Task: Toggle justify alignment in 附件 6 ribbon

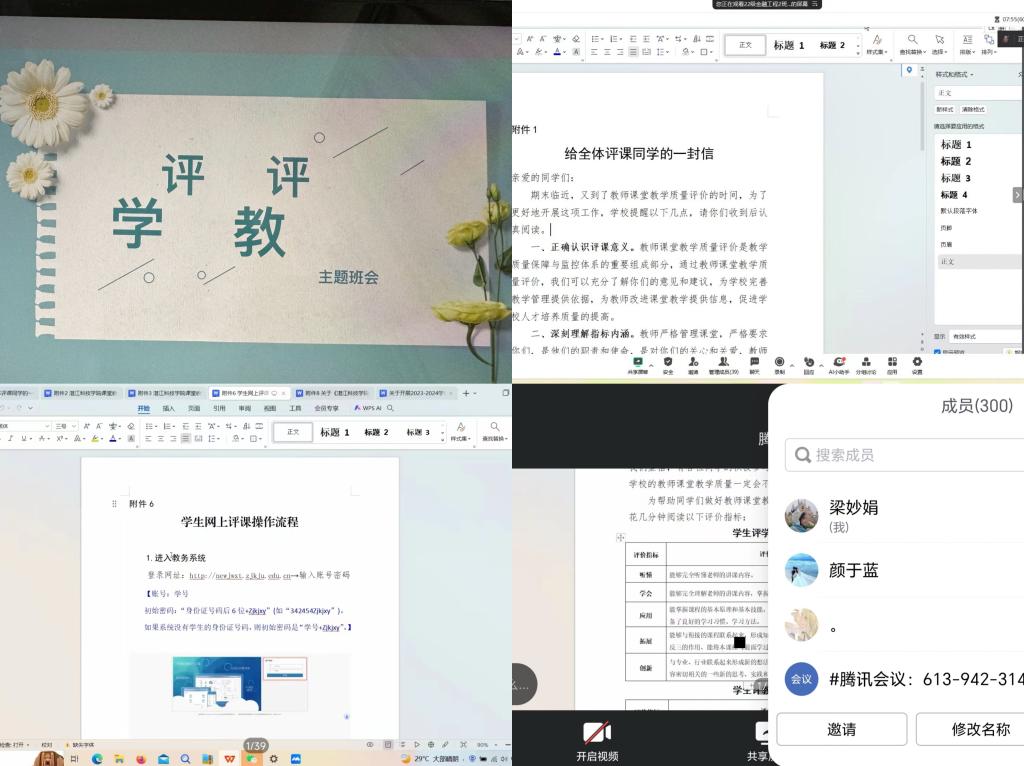Action: click(x=185, y=439)
